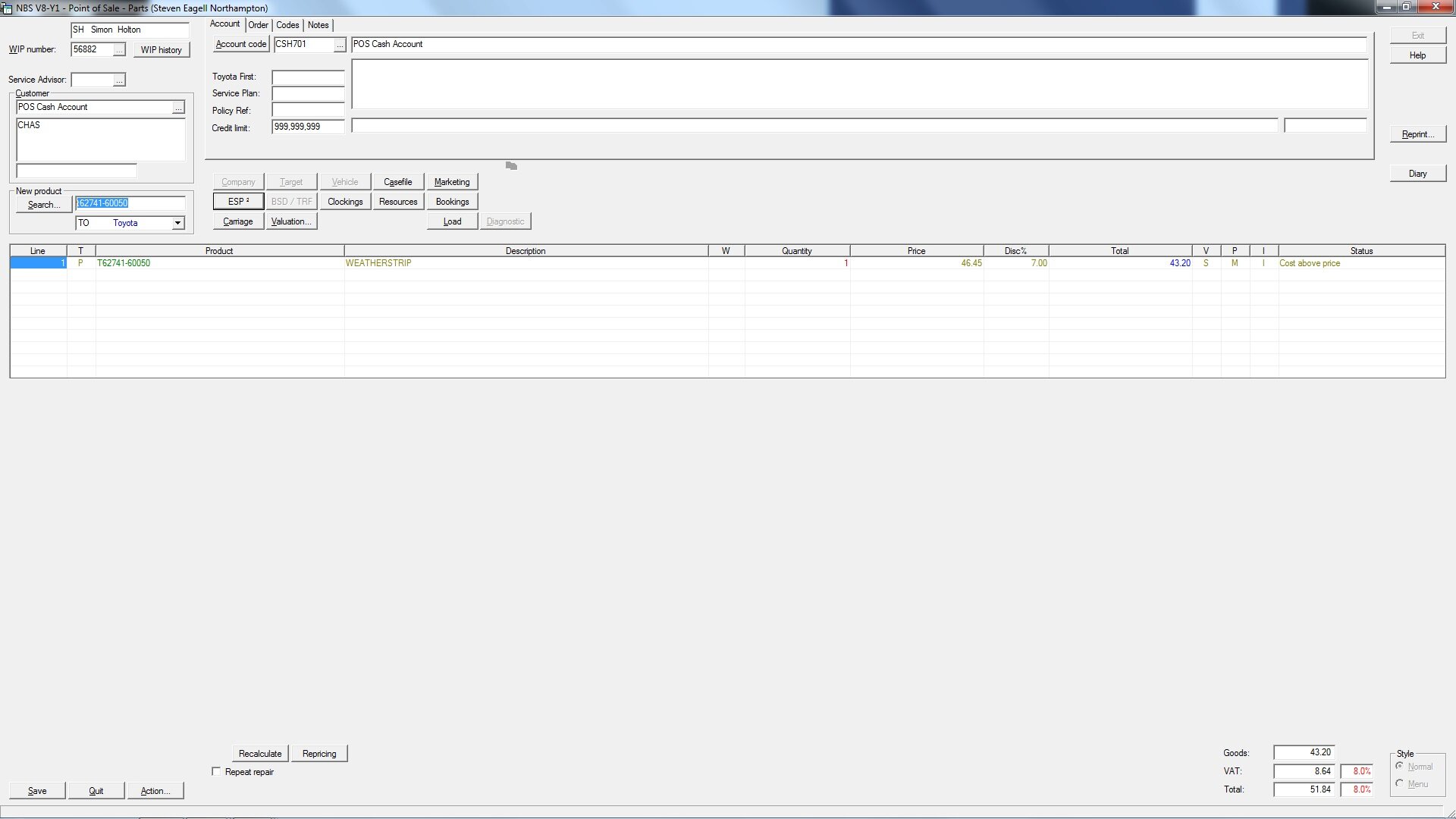Tick the Repeat repair checkbox

216,771
